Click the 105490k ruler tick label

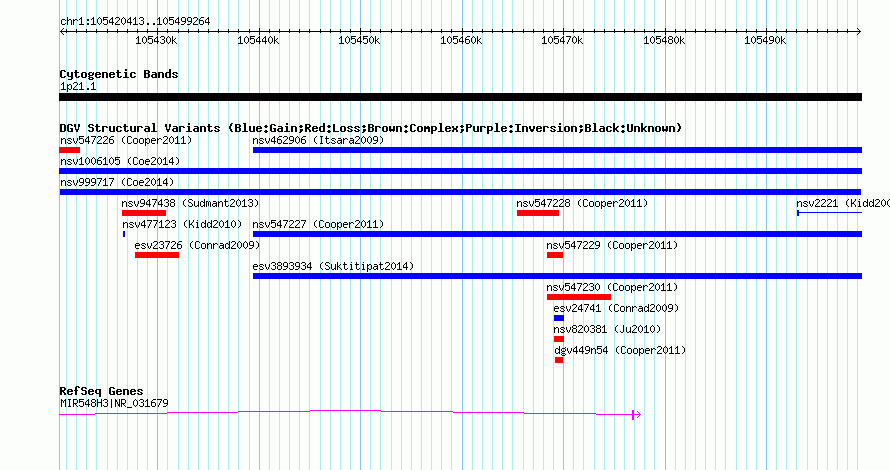pos(765,40)
